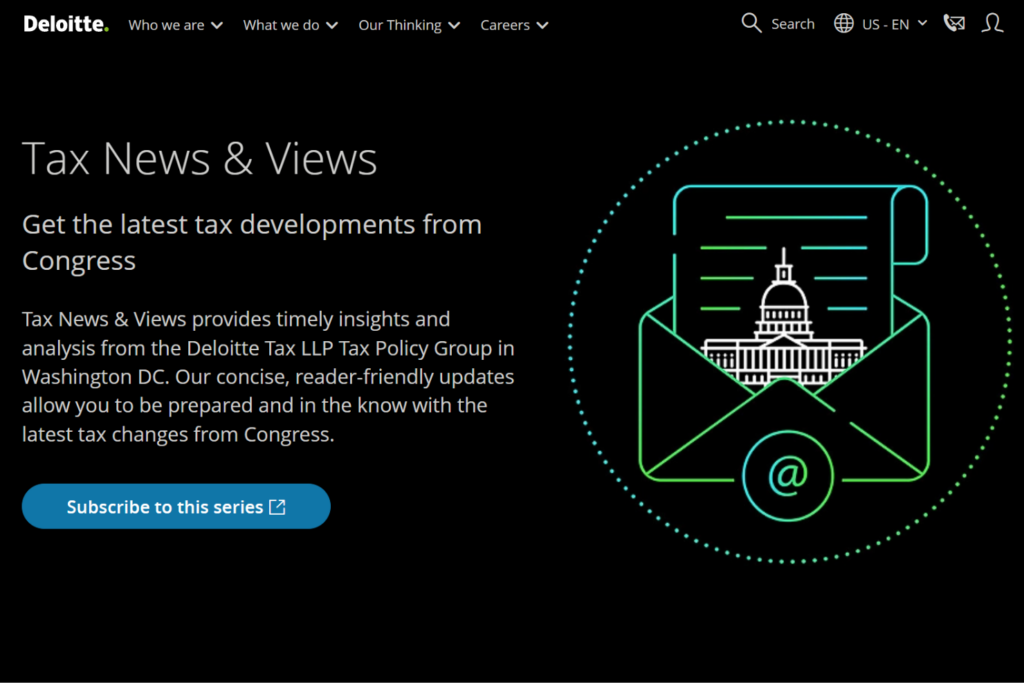Click the Get the latest tax developments subheading
This screenshot has width=1024, height=683.
point(252,242)
